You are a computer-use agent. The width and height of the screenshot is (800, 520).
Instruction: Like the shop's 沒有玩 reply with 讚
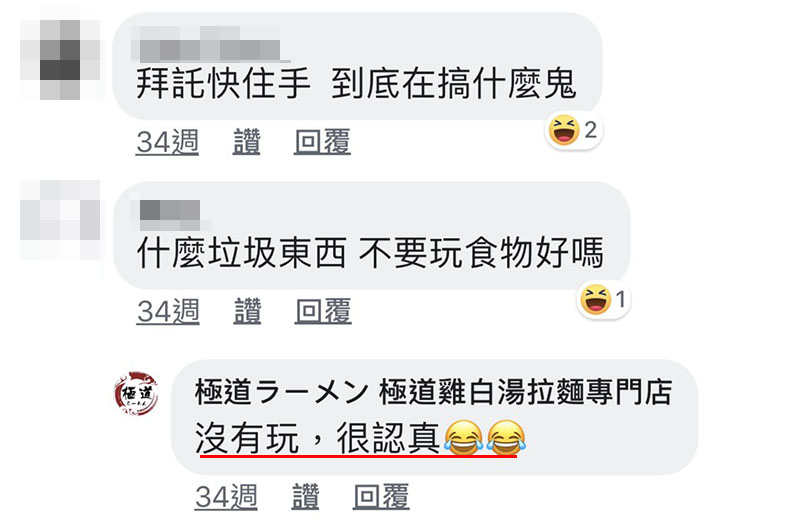click(306, 497)
